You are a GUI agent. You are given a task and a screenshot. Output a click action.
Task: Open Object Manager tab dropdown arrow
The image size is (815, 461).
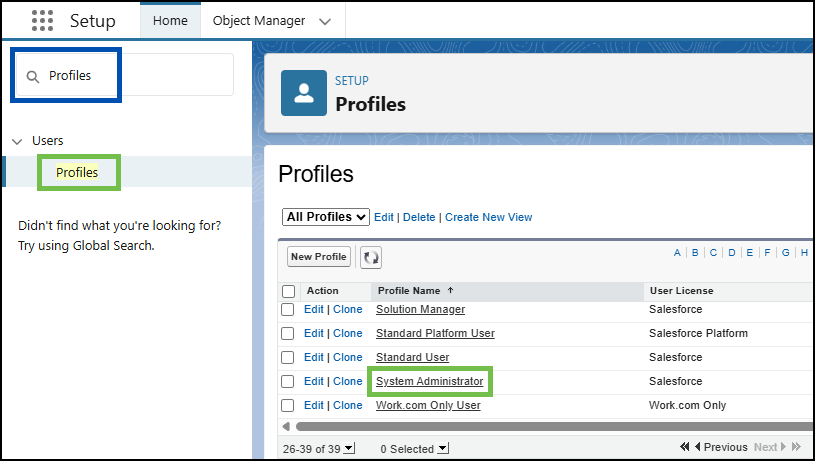[x=325, y=22]
